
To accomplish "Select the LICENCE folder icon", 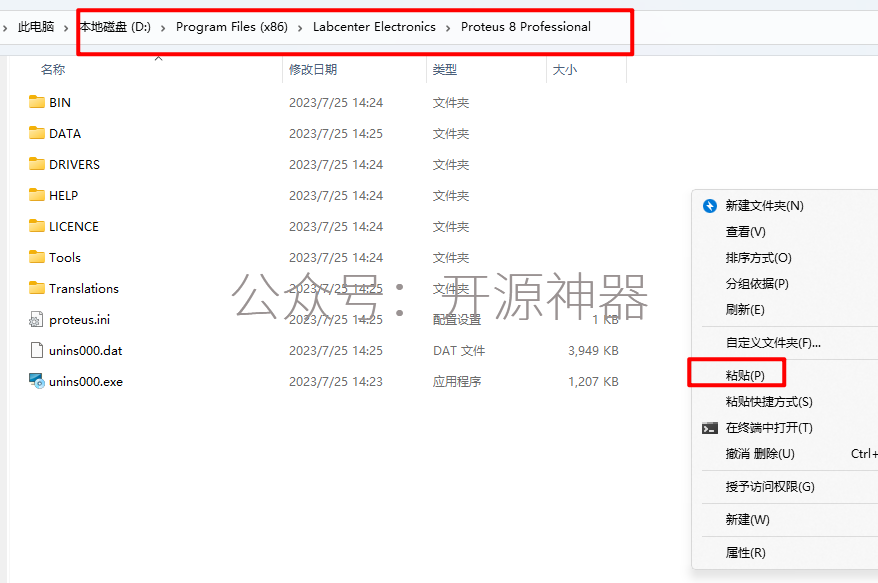I will tap(37, 226).
